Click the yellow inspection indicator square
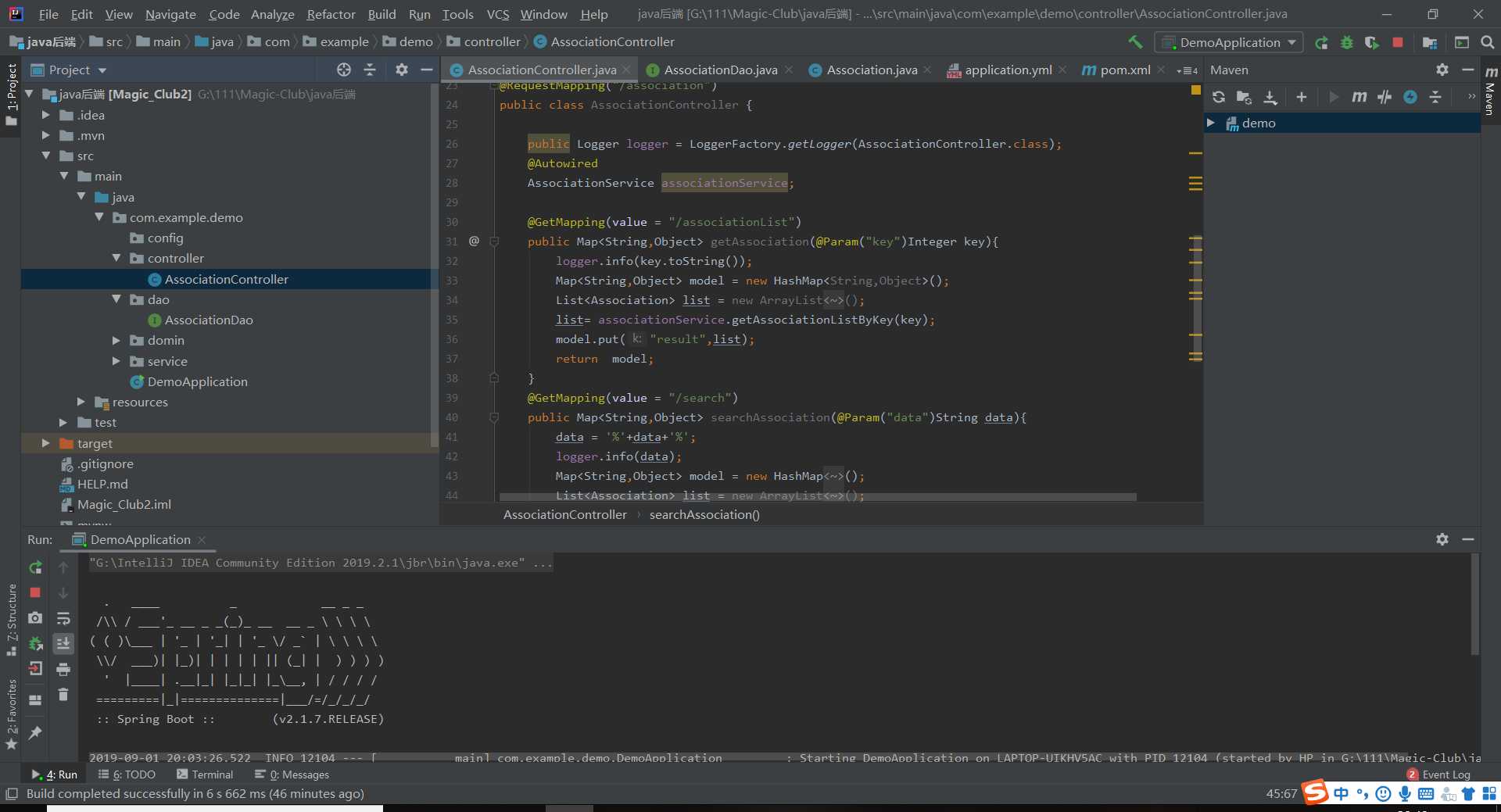Screen dimensions: 1501x812 (x=1195, y=90)
